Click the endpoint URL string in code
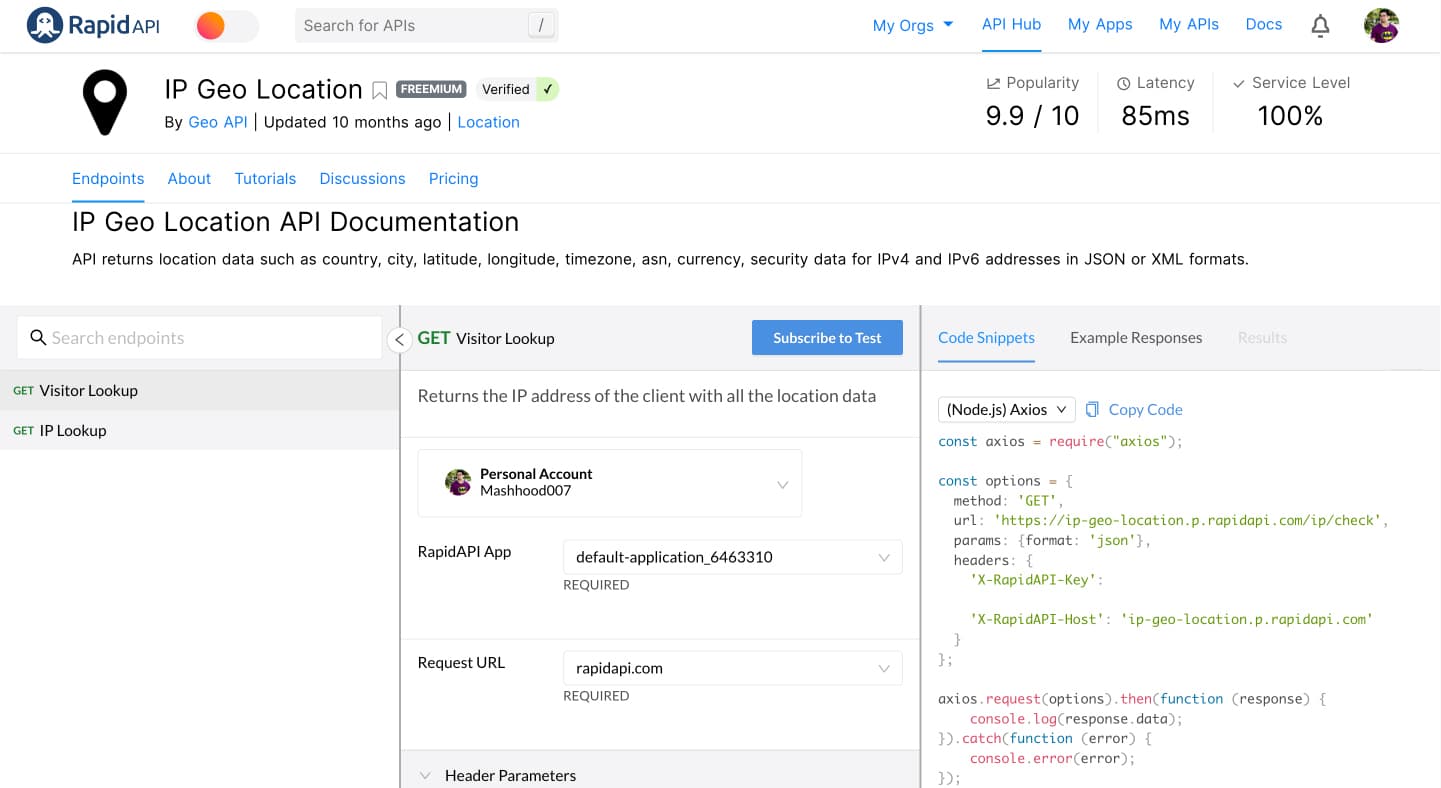Screen dimensions: 1441x788 pyautogui.click(x=1188, y=520)
